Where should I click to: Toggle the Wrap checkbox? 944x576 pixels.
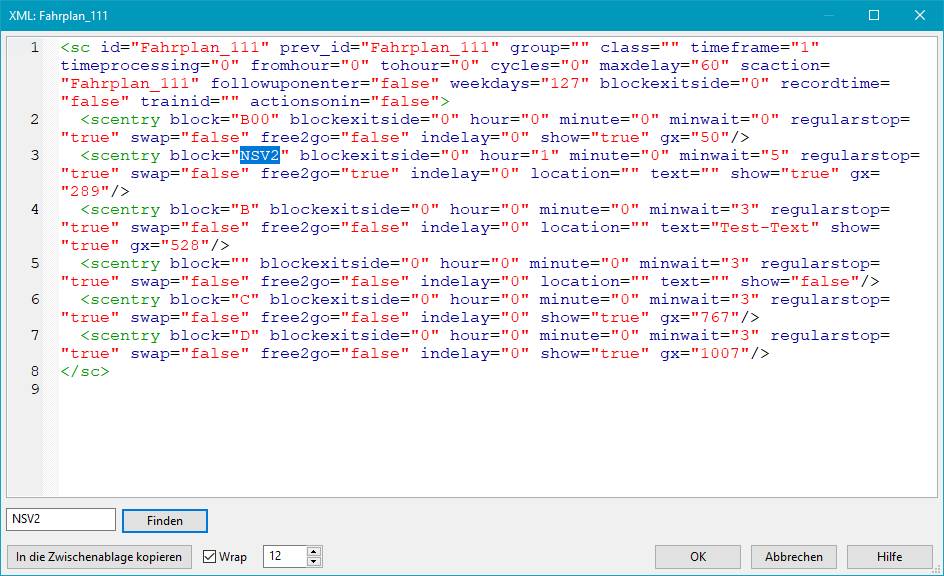coord(210,557)
